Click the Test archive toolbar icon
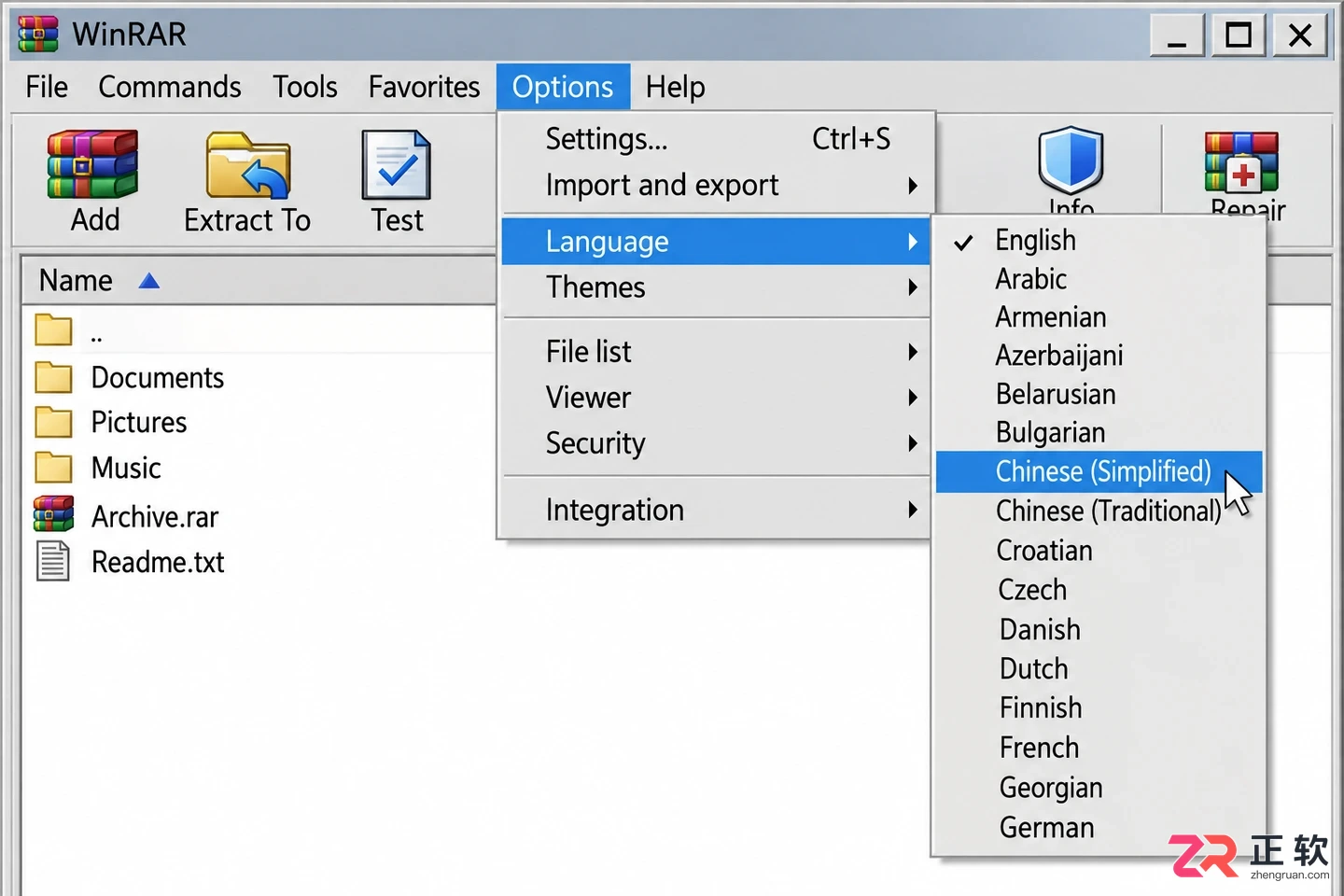 click(397, 165)
